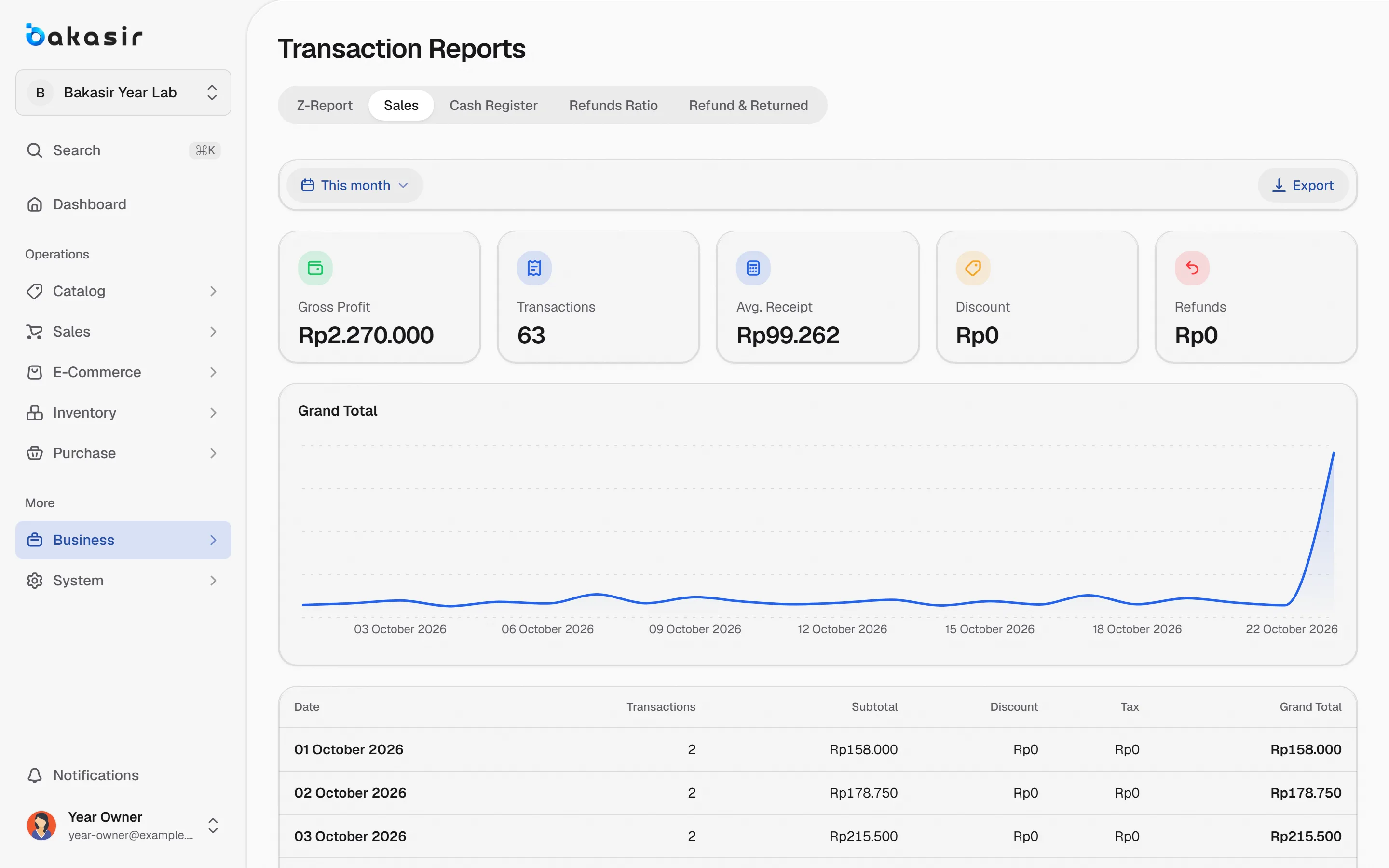The width and height of the screenshot is (1389, 868).
Task: Click the Notifications bell icon
Action: (x=34, y=775)
